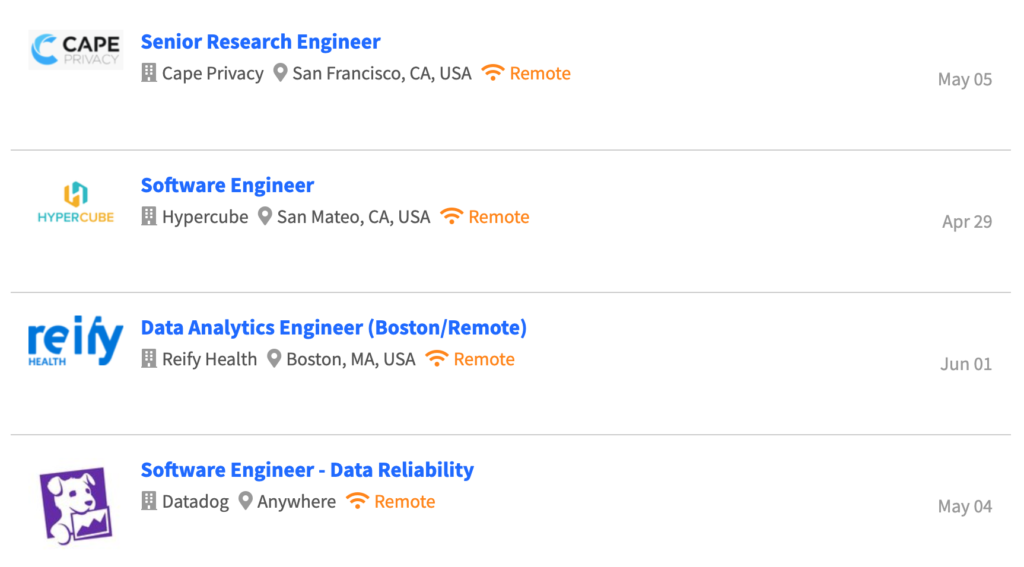The width and height of the screenshot is (1024, 567).
Task: Click the wifi Remote icon for Cape Privacy
Action: tap(493, 72)
